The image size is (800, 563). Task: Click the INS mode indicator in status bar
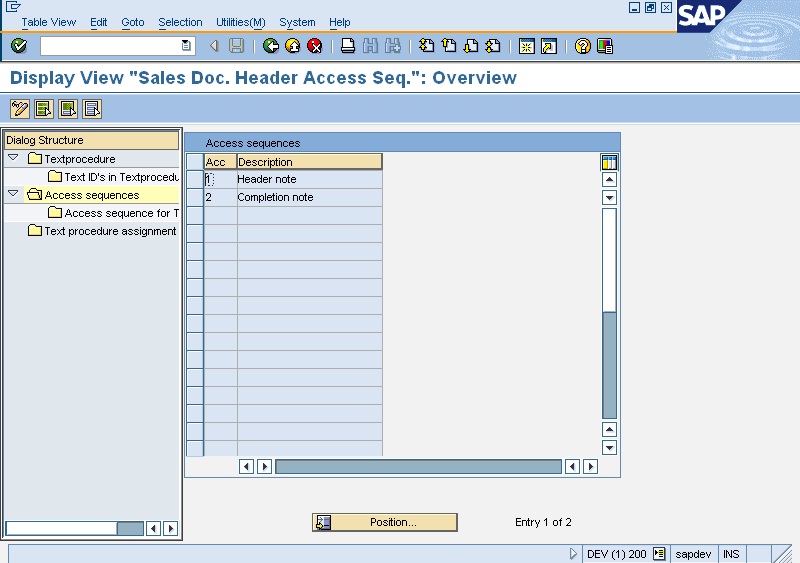coord(731,554)
